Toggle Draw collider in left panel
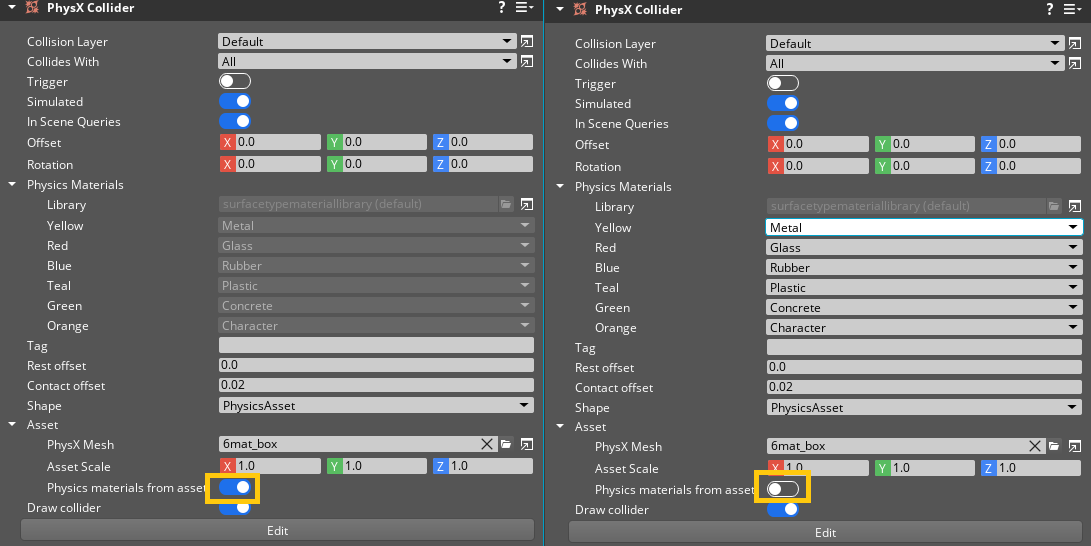This screenshot has height=546, width=1091. coord(235,508)
